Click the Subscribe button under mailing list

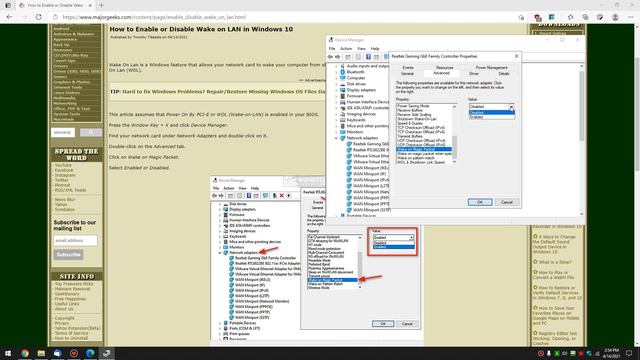pyautogui.click(x=68, y=254)
